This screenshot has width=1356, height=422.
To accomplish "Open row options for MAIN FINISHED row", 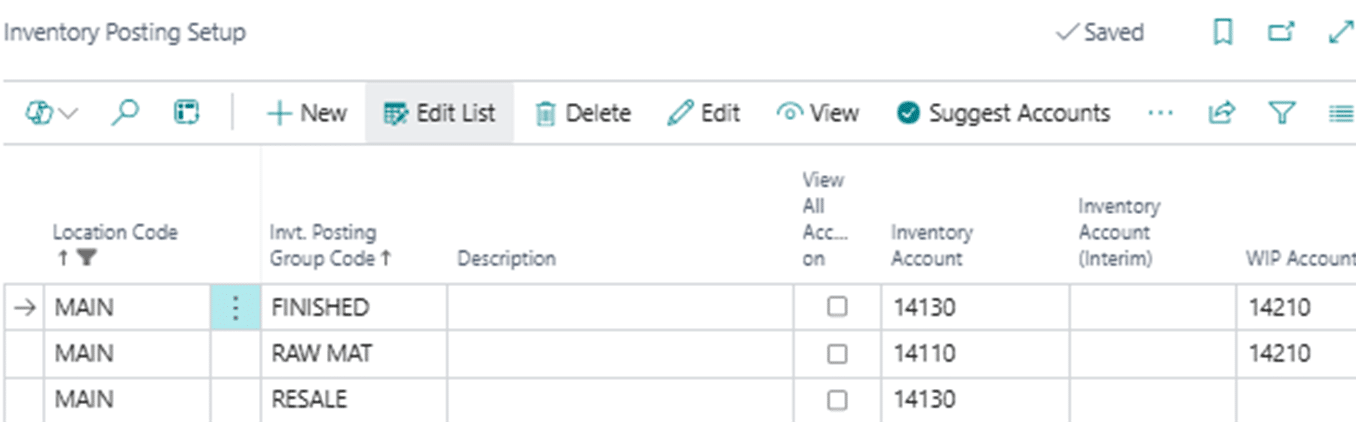I will (x=235, y=308).
